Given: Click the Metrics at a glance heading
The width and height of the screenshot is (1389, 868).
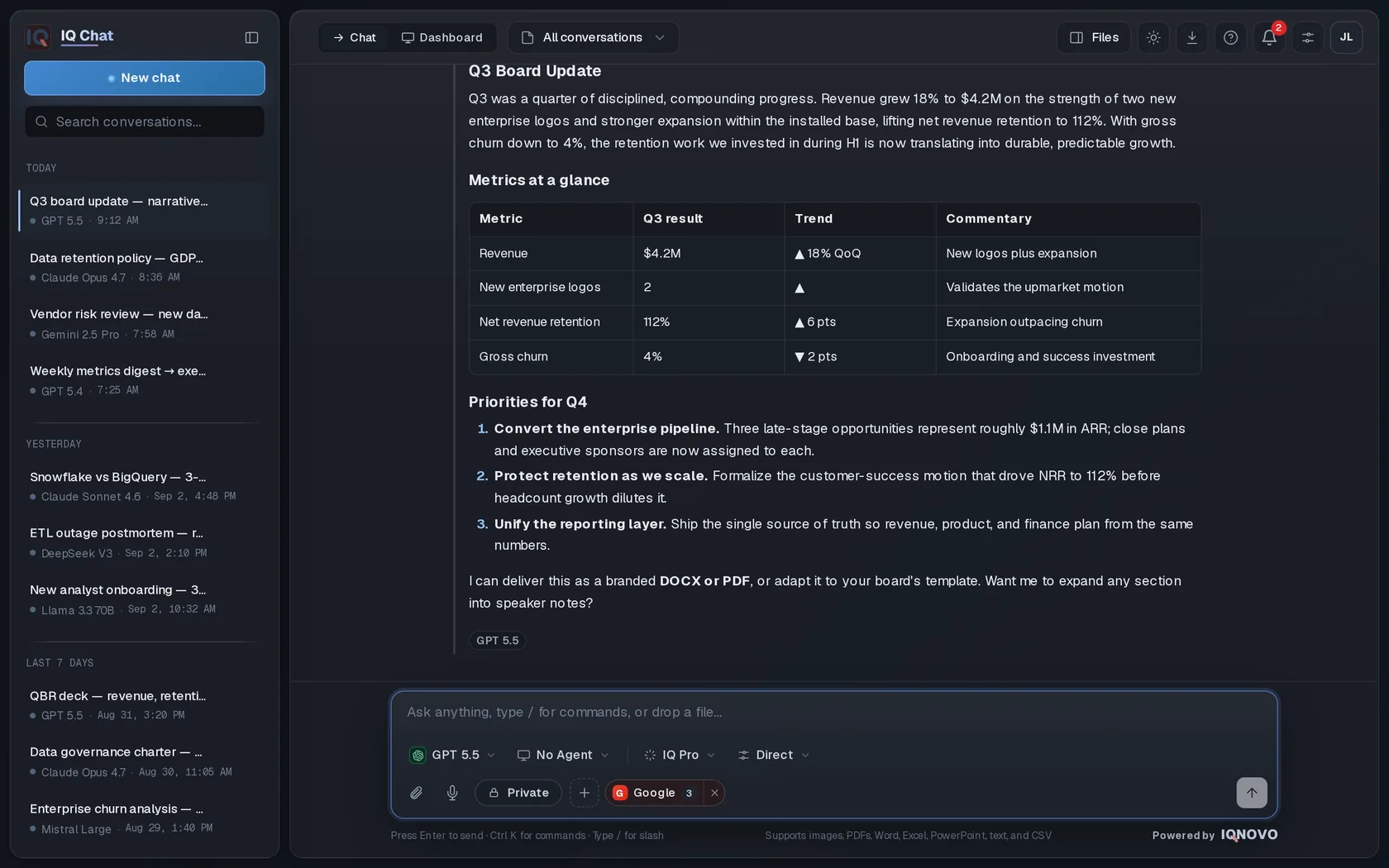Looking at the screenshot, I should tap(539, 180).
